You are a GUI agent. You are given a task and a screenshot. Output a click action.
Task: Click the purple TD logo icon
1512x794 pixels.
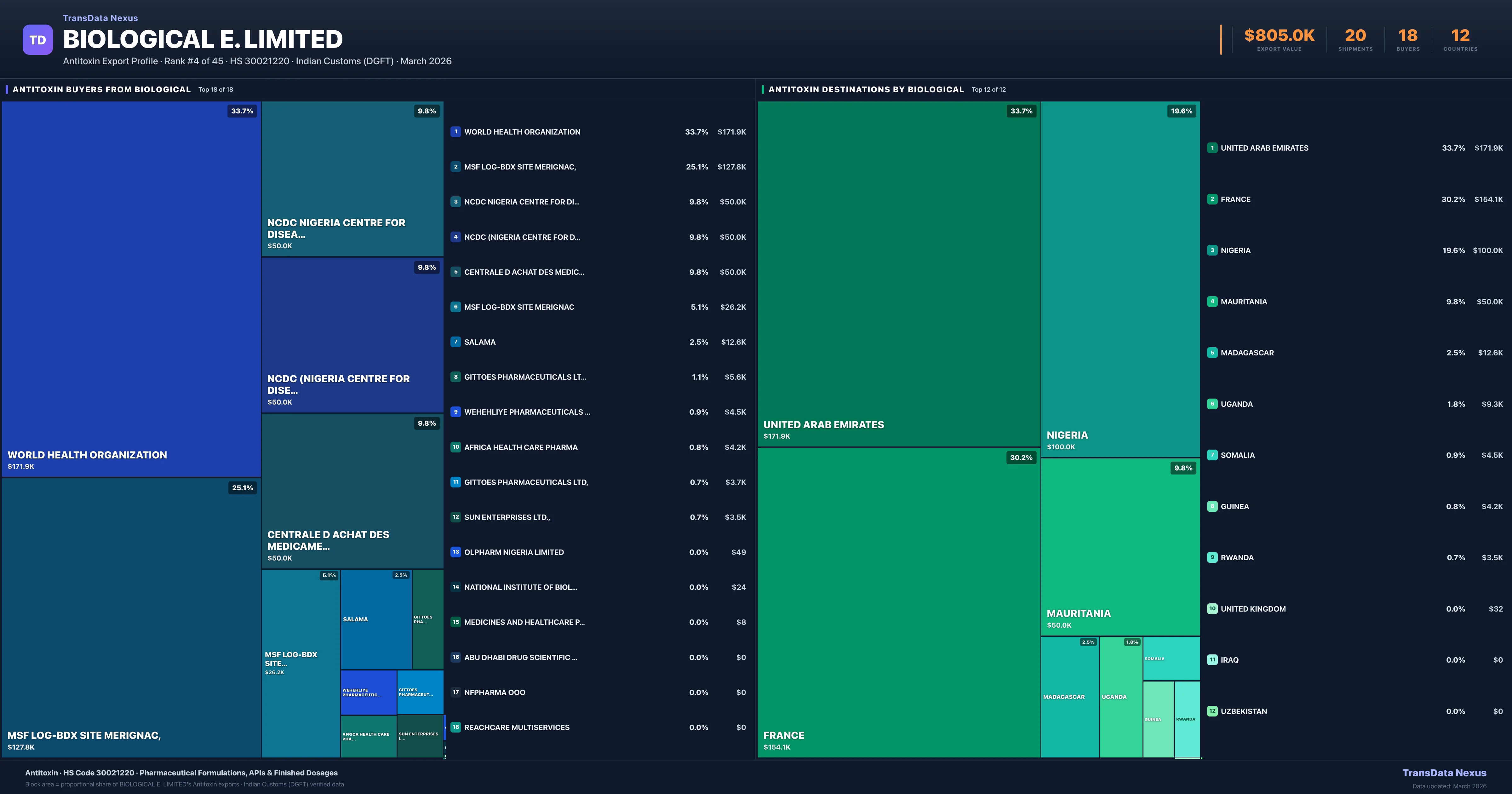pyautogui.click(x=37, y=40)
